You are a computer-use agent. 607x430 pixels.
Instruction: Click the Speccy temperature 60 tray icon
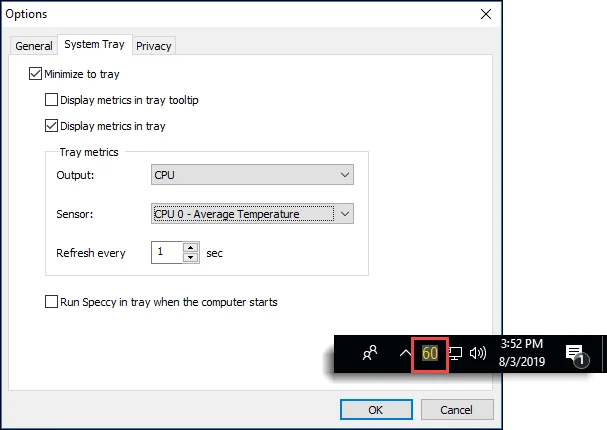(430, 354)
